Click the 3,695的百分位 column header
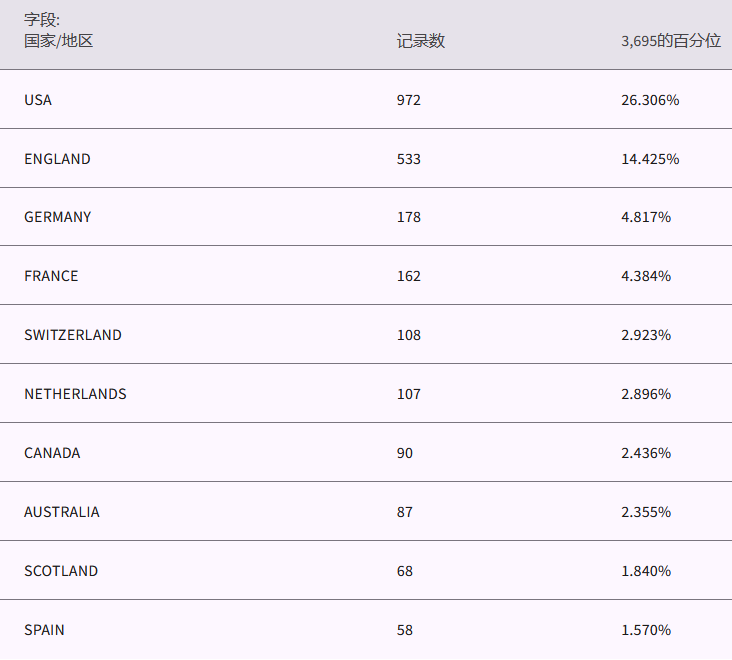Image resolution: width=732 pixels, height=660 pixels. [x=670, y=41]
